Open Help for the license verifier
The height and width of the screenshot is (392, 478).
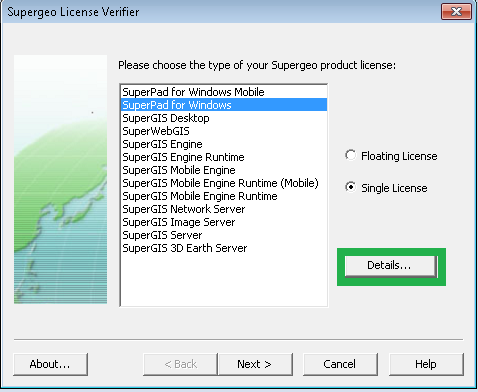pyautogui.click(x=426, y=364)
